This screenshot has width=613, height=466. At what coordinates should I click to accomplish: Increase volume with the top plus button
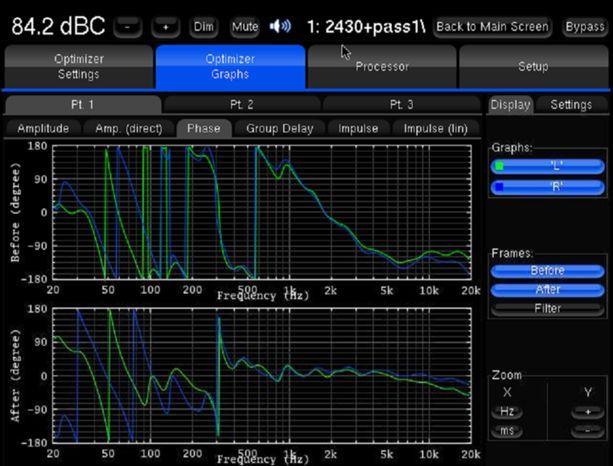165,27
